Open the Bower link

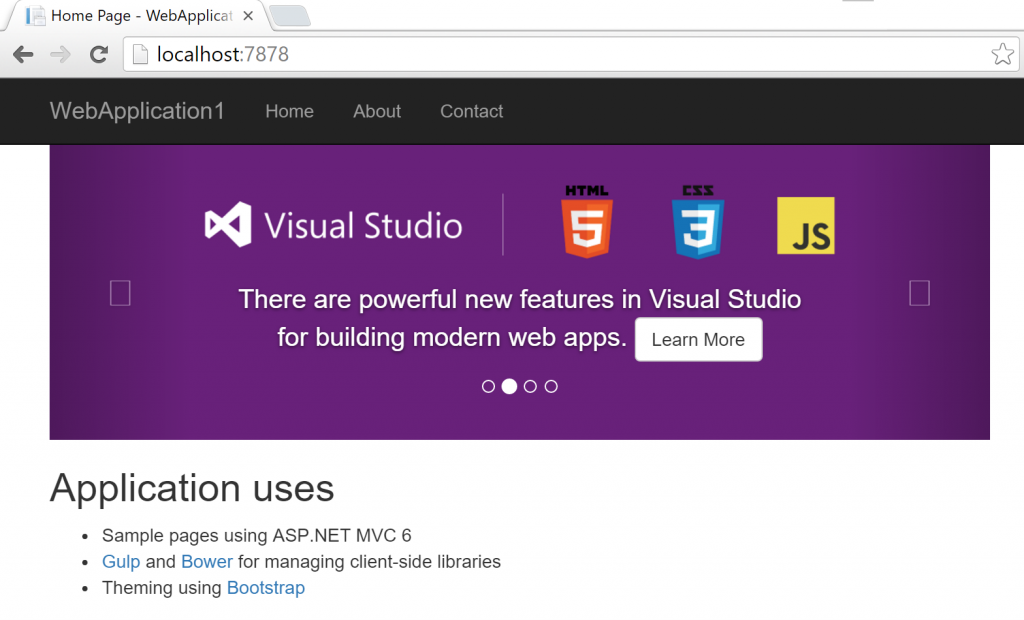[206, 562]
